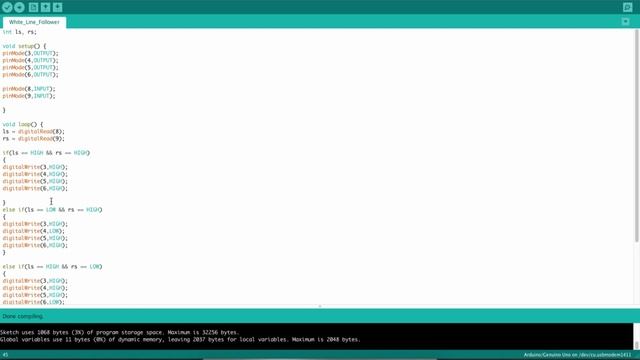Click the editor-console divider handle
Viewport: 640px width, 360px height.
click(x=320, y=306)
